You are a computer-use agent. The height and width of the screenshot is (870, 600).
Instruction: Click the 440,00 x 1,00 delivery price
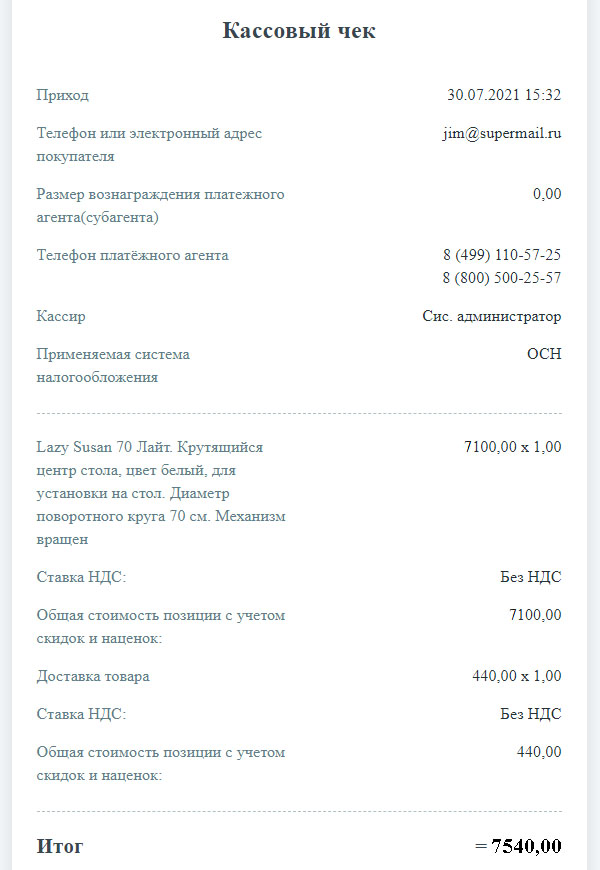click(517, 676)
